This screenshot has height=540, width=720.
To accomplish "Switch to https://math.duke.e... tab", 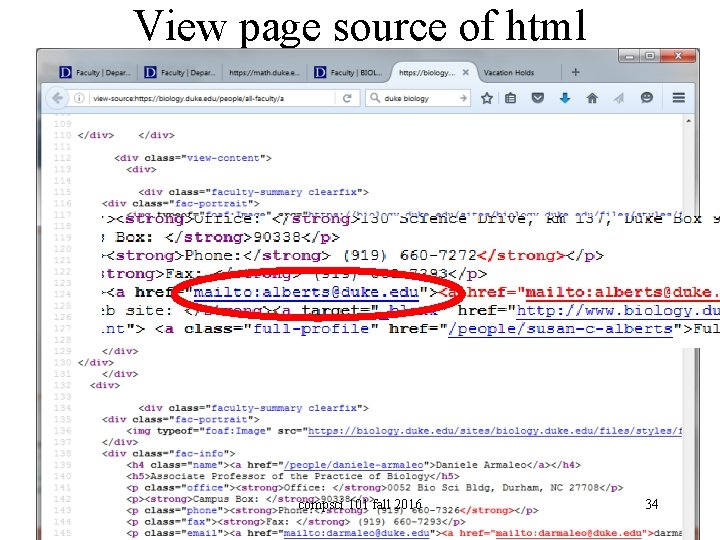I will [264, 72].
